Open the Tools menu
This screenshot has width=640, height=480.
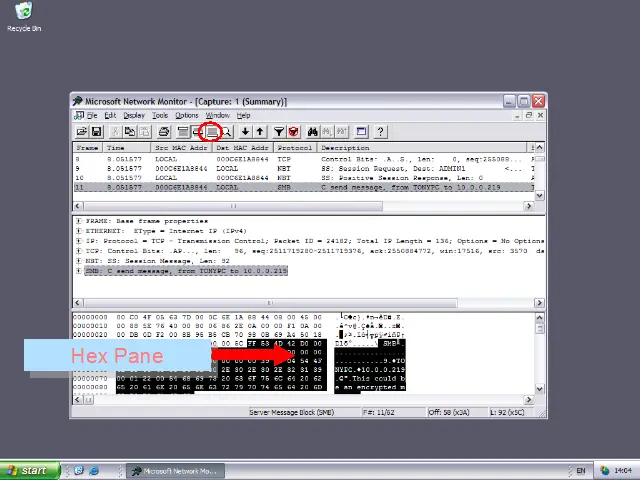pos(160,116)
